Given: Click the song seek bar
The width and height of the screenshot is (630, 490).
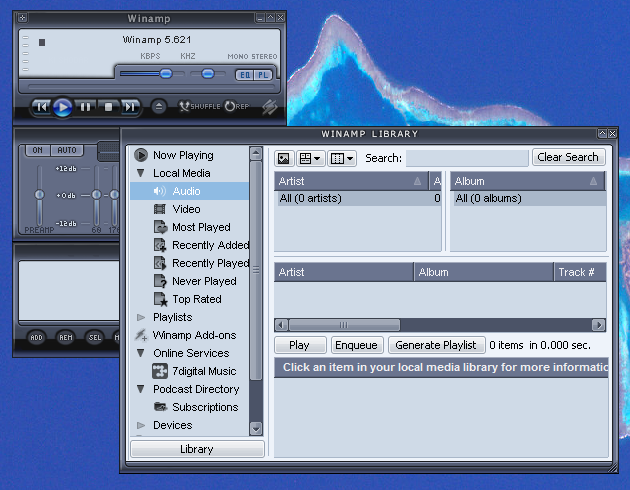Looking at the screenshot, I should [151, 87].
